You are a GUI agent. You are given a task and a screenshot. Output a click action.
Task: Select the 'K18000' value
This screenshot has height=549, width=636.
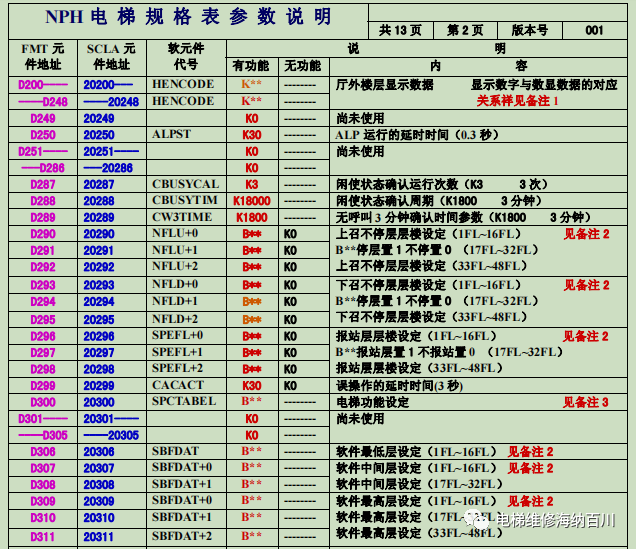pyautogui.click(x=251, y=201)
